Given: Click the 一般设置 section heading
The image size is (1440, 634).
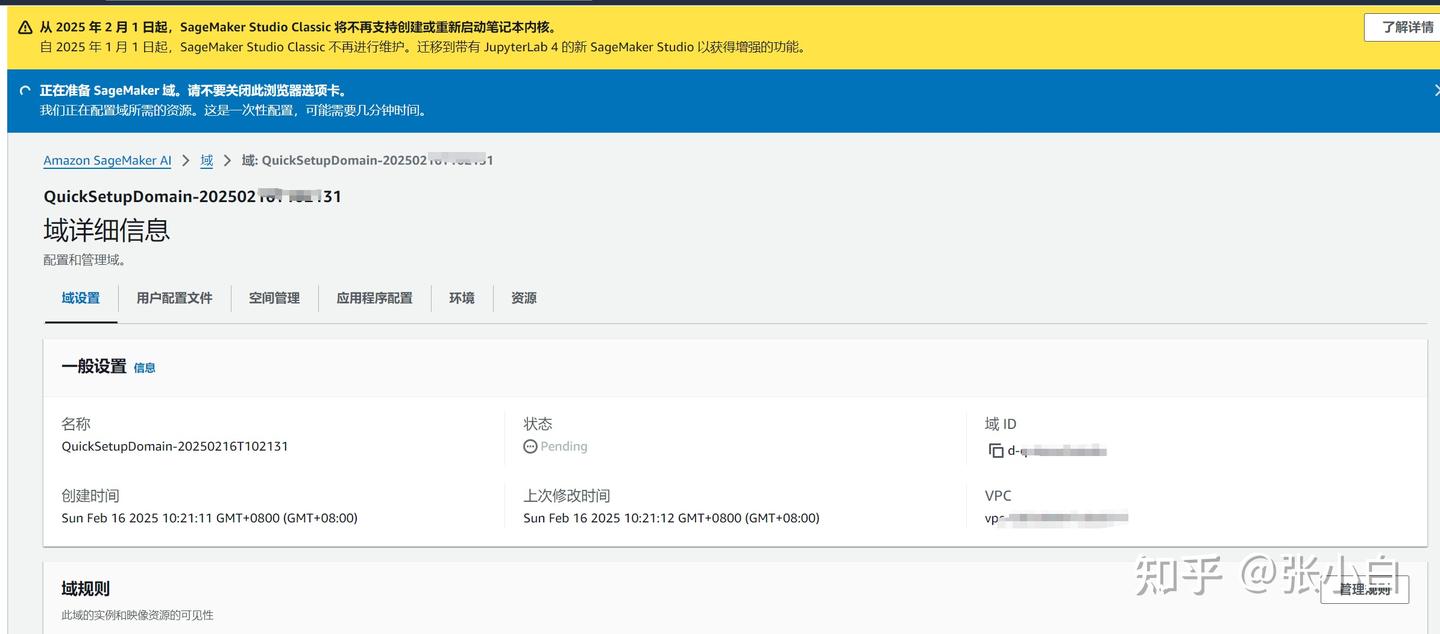Looking at the screenshot, I should click(94, 367).
